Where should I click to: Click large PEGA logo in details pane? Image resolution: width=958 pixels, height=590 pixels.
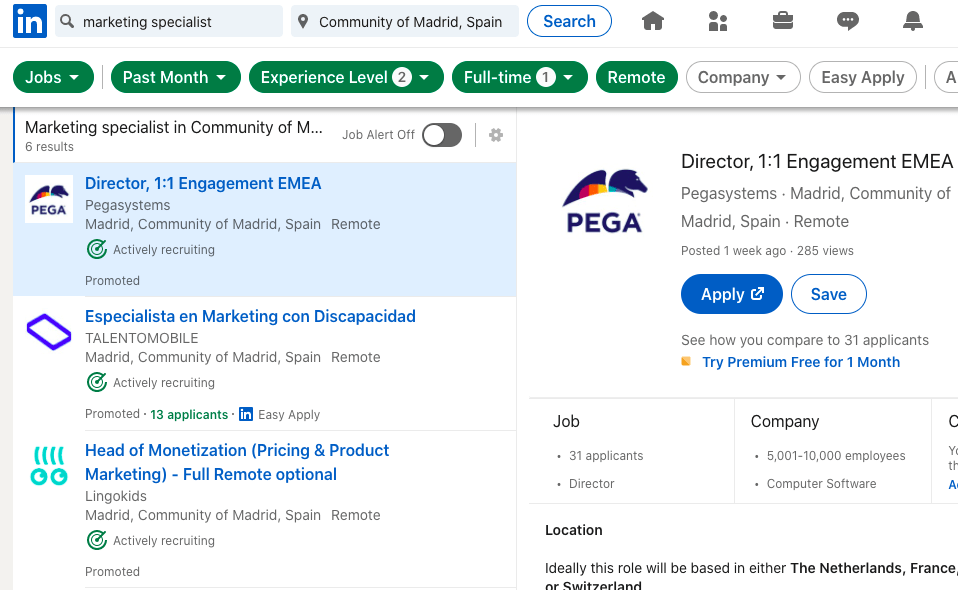[x=604, y=201]
